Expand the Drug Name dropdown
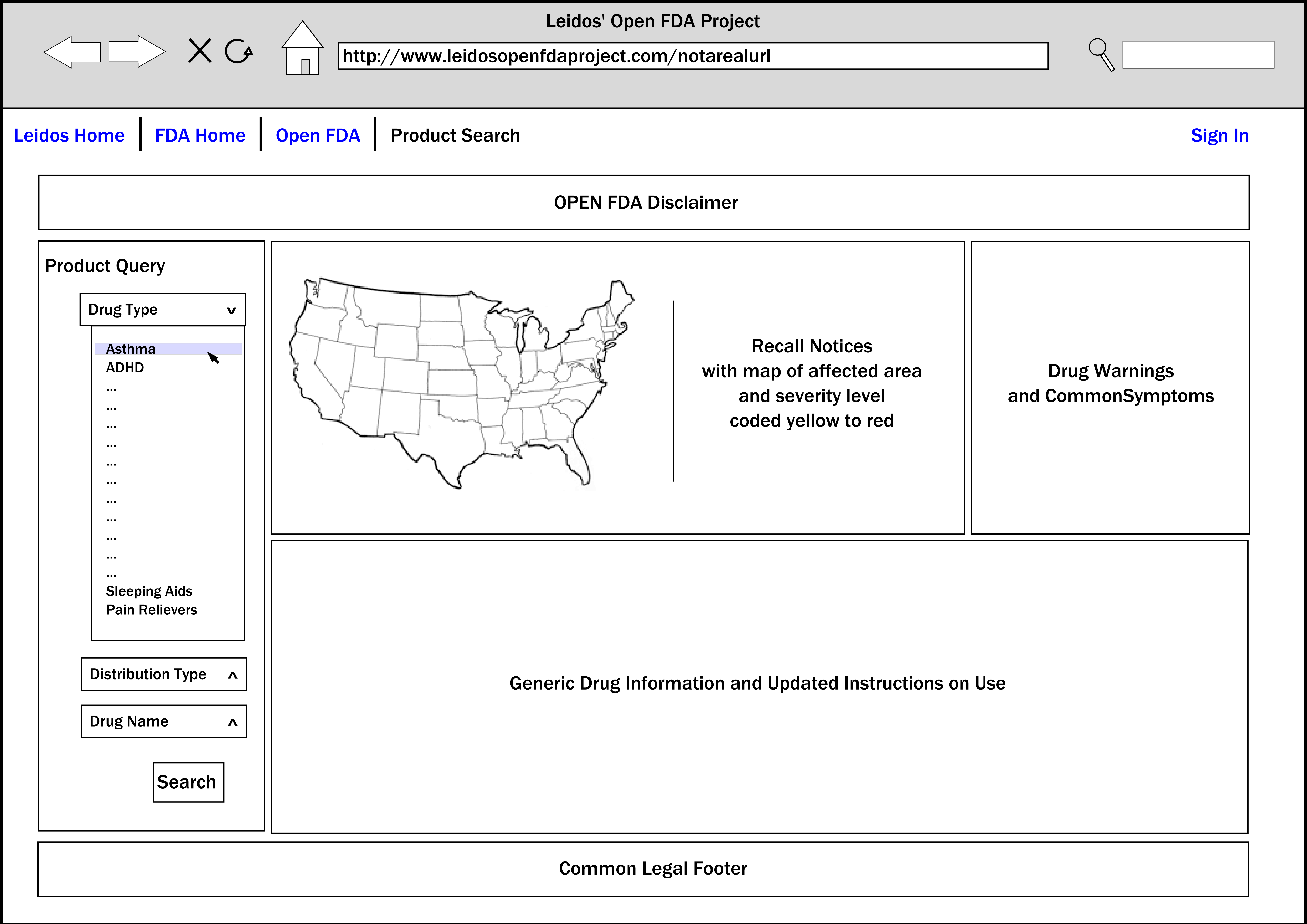Viewport: 1307px width, 924px height. (x=164, y=721)
